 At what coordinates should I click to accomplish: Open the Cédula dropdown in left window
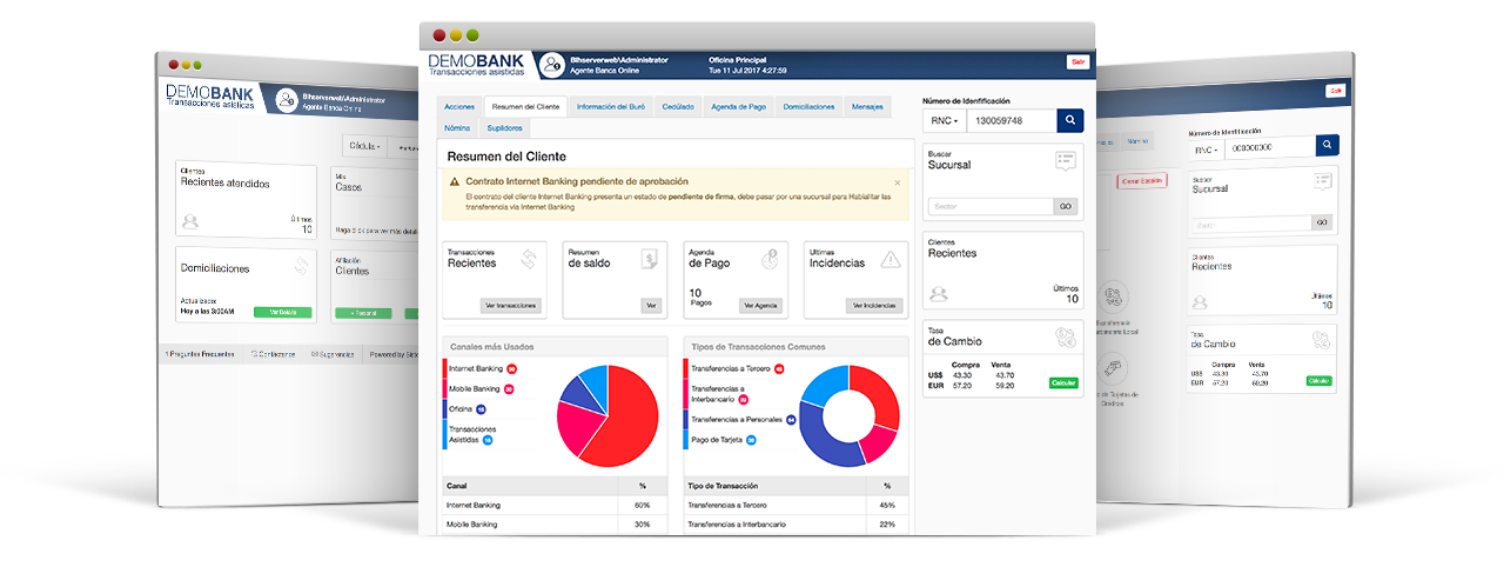click(x=365, y=146)
